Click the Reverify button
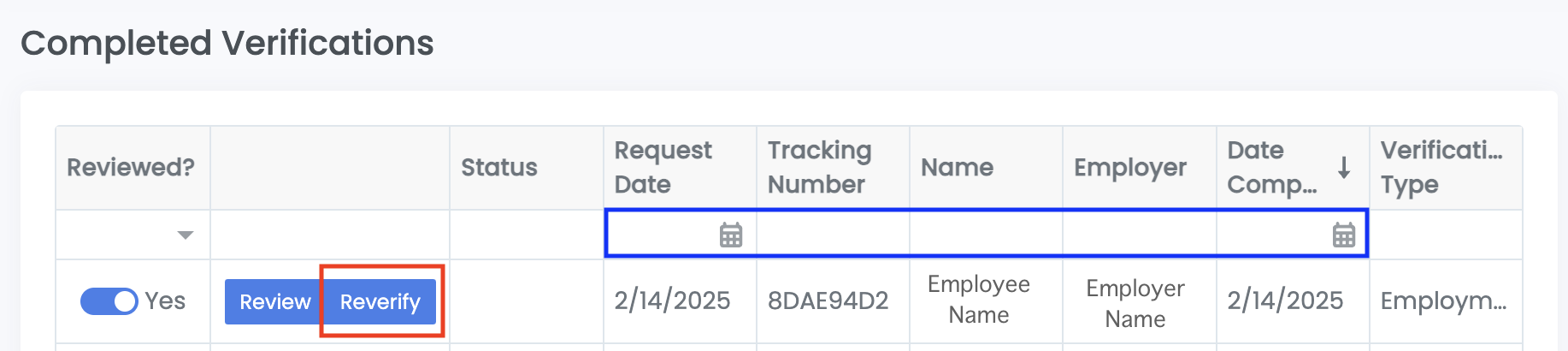The image size is (1568, 351). tap(380, 301)
